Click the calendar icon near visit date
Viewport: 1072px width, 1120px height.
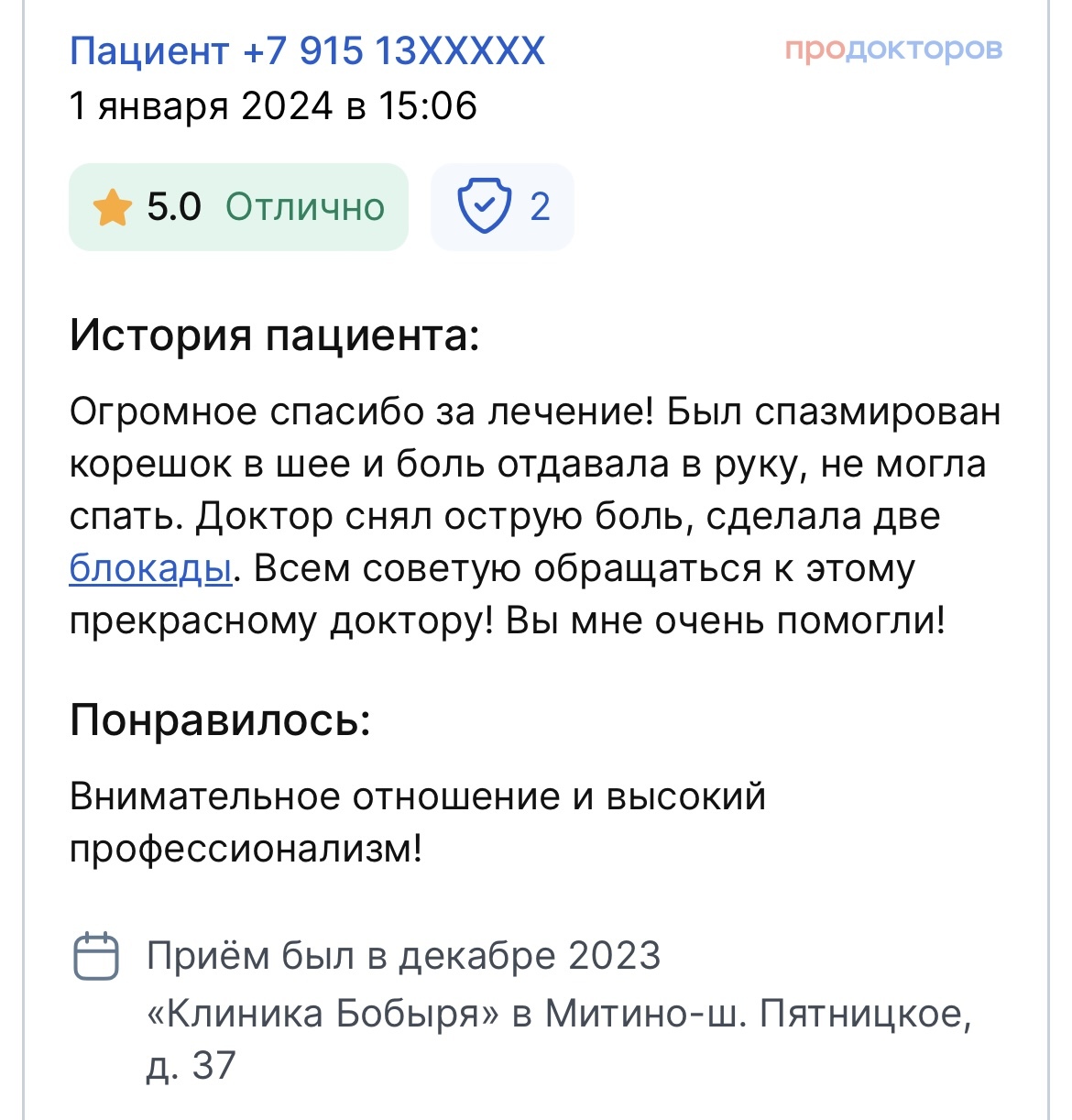[95, 957]
